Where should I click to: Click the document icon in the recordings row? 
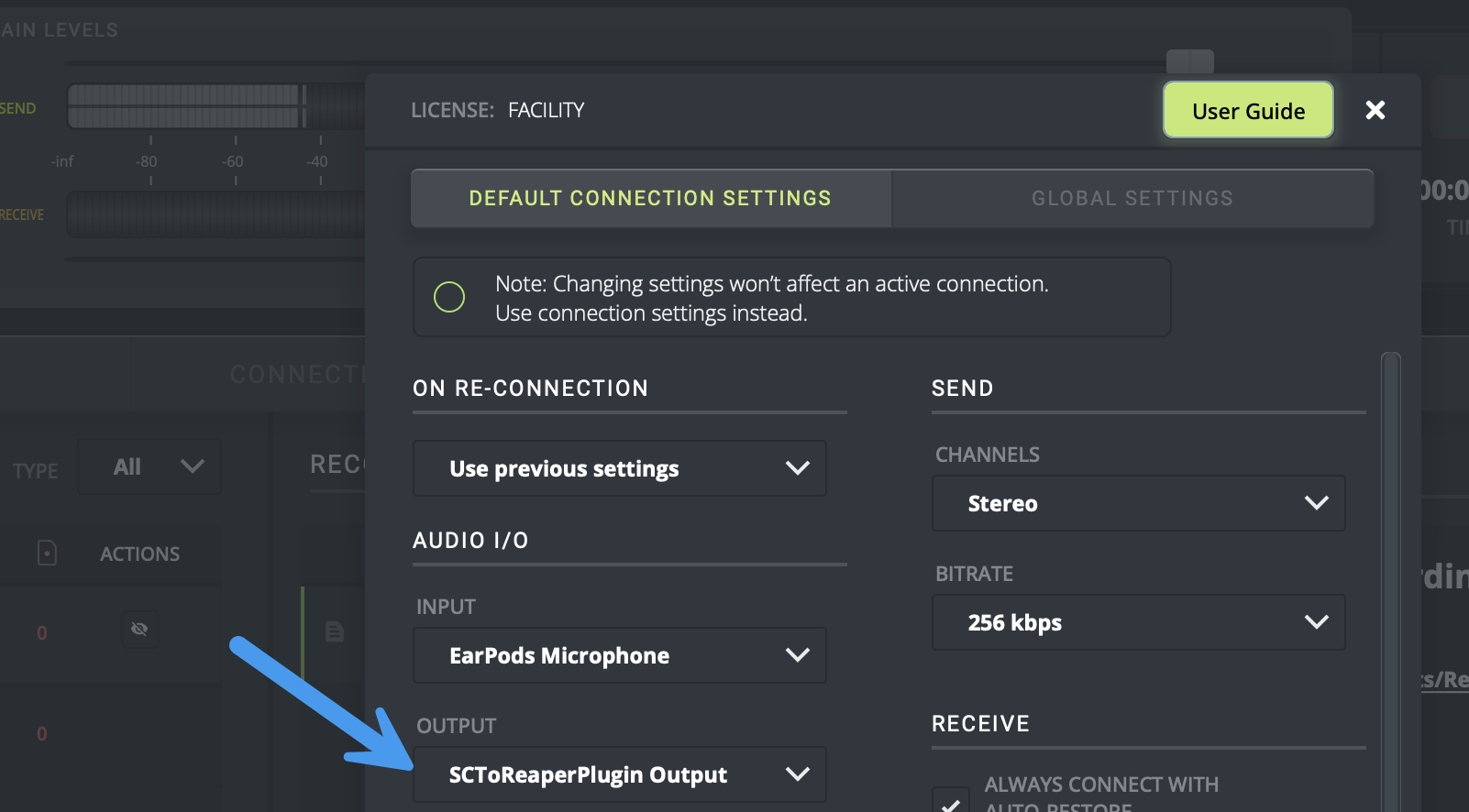335,631
